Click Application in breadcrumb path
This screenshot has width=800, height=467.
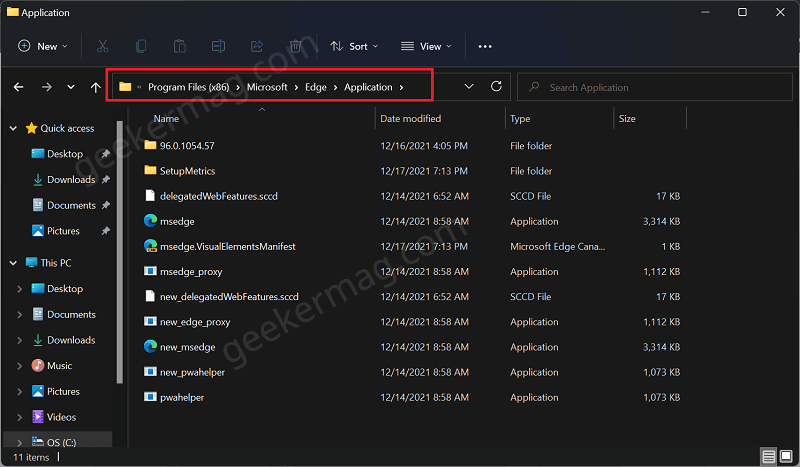(x=368, y=87)
